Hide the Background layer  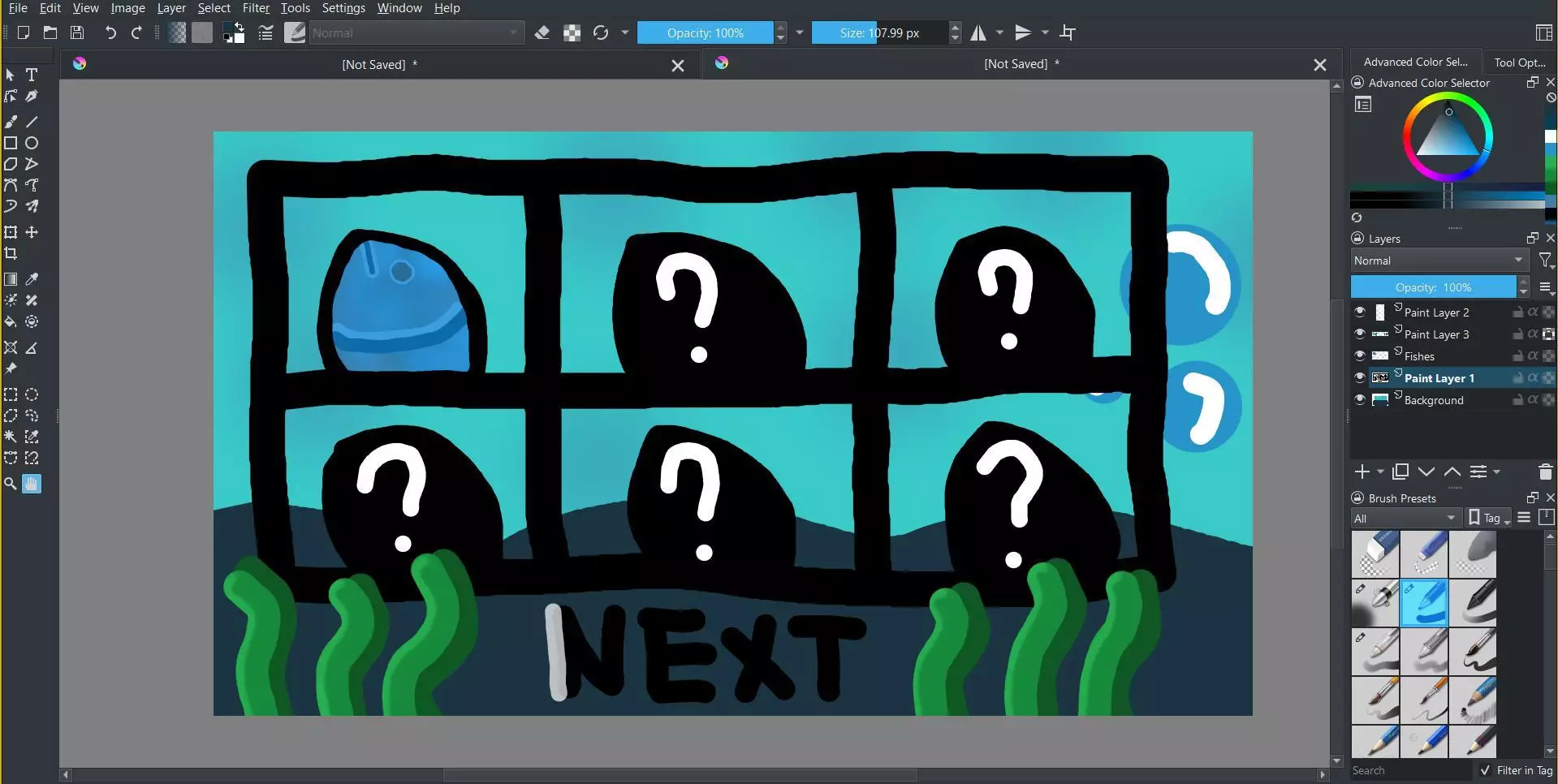(x=1360, y=399)
